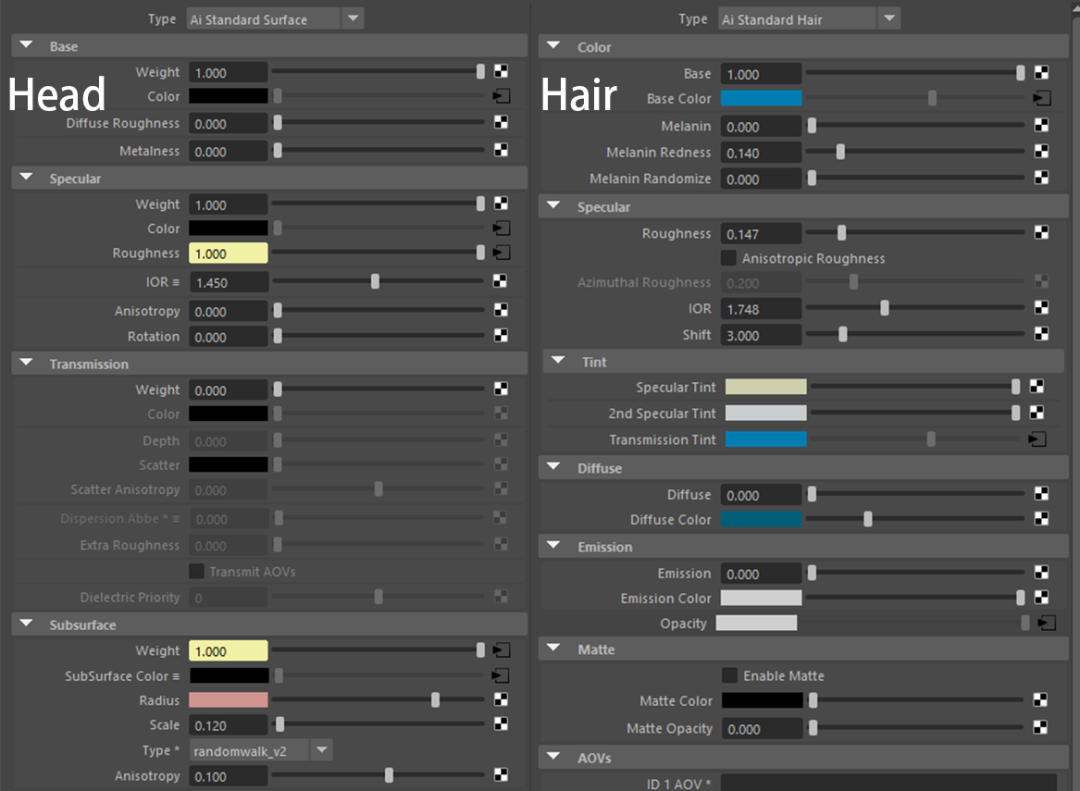This screenshot has height=791, width=1080.
Task: Click the Subsurface Weight value field
Action: pyautogui.click(x=229, y=651)
